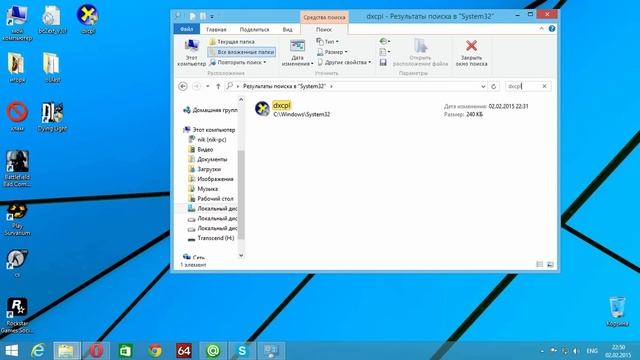The width and height of the screenshot is (640, 360).
Task: Open the recent searches dropdown in ribbon
Action: point(384,41)
